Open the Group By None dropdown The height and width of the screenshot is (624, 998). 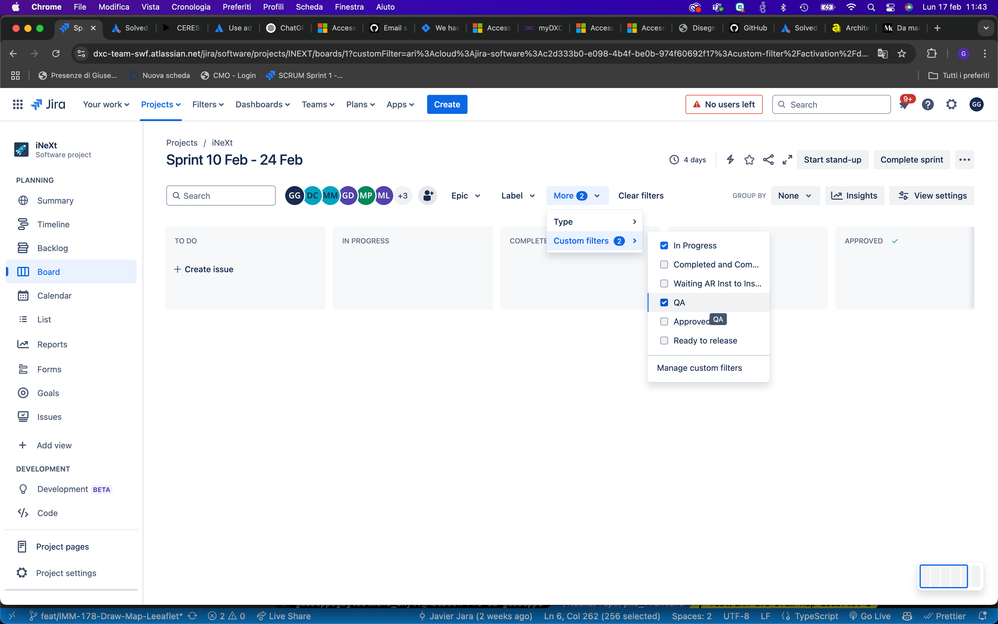click(795, 196)
